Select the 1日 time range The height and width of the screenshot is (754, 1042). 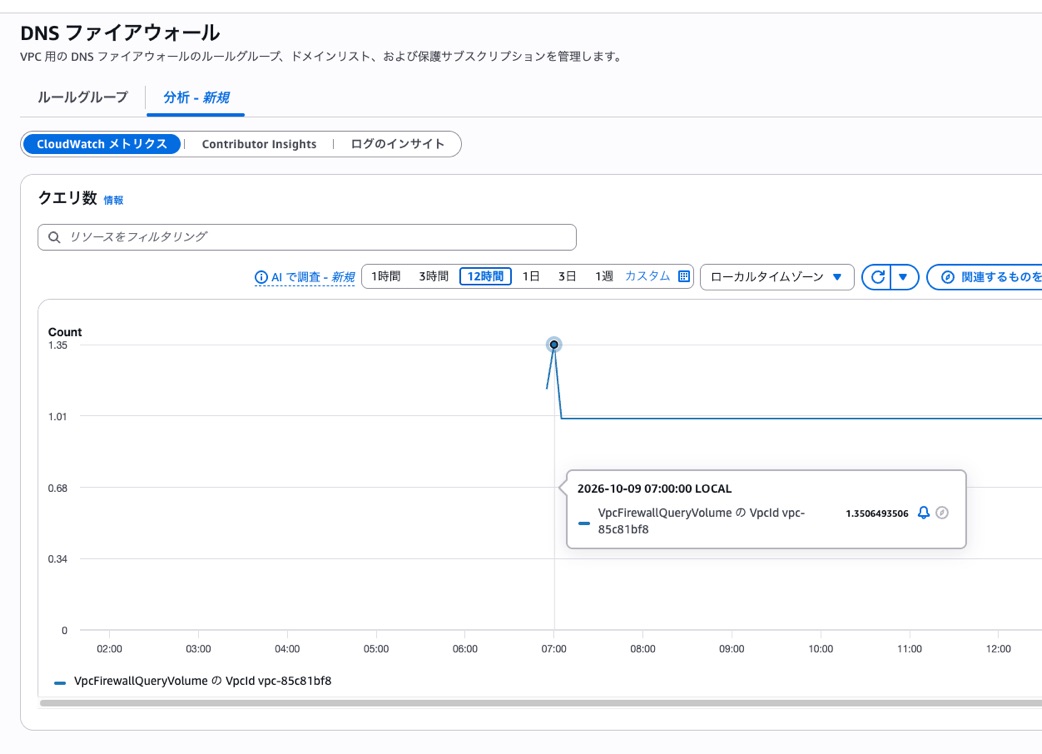[531, 276]
